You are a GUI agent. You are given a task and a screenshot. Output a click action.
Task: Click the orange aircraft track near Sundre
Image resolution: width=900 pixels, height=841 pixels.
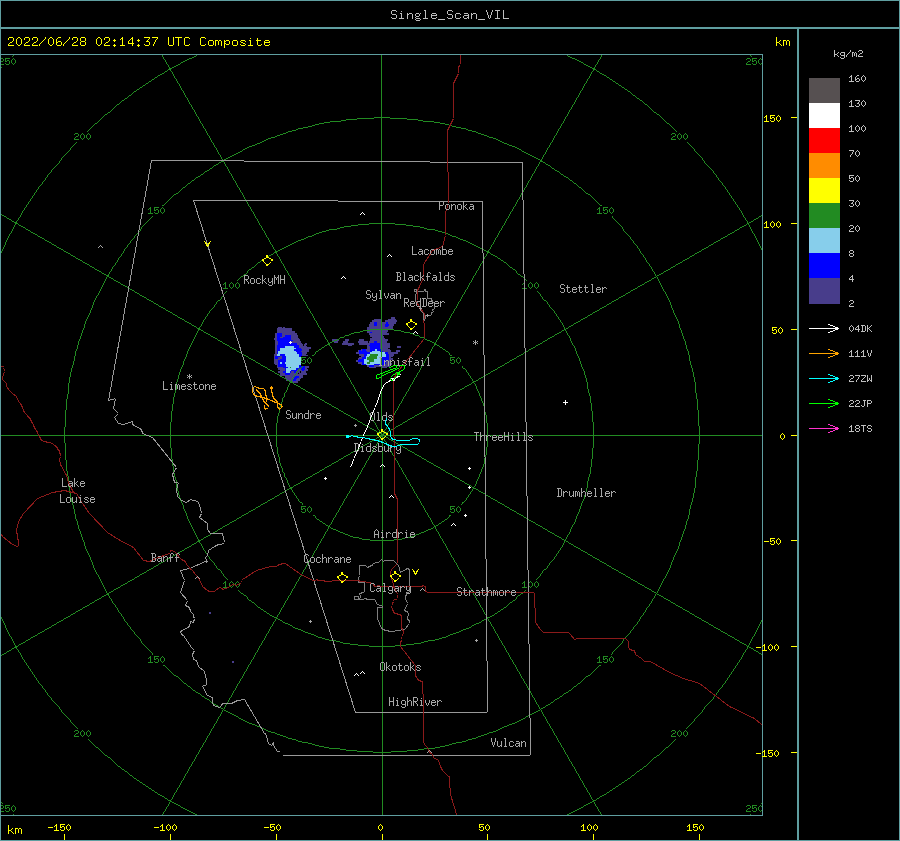click(x=267, y=397)
